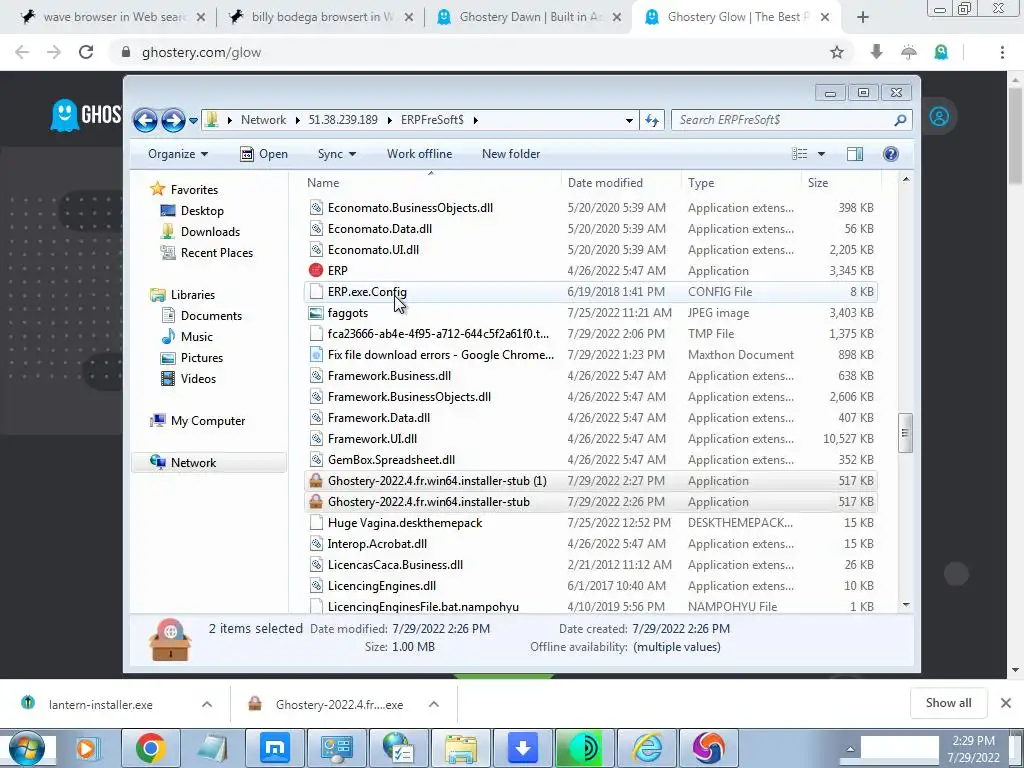Switch to the billy bodega browsert tab
The width and height of the screenshot is (1024, 768).
coord(322,17)
